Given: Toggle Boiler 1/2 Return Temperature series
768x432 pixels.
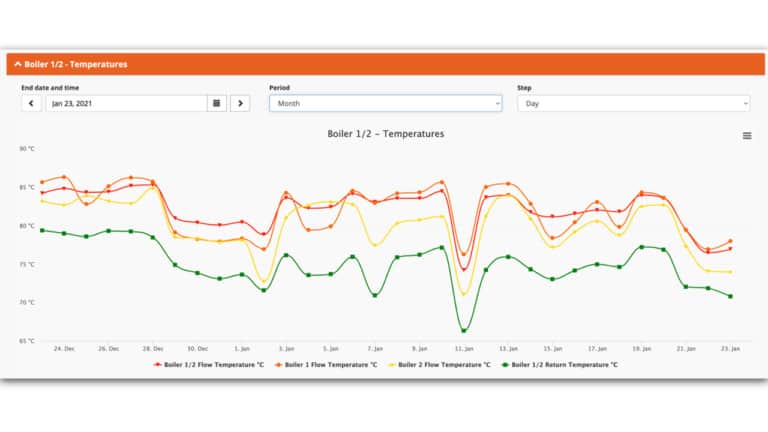Looking at the screenshot, I should coord(560,365).
